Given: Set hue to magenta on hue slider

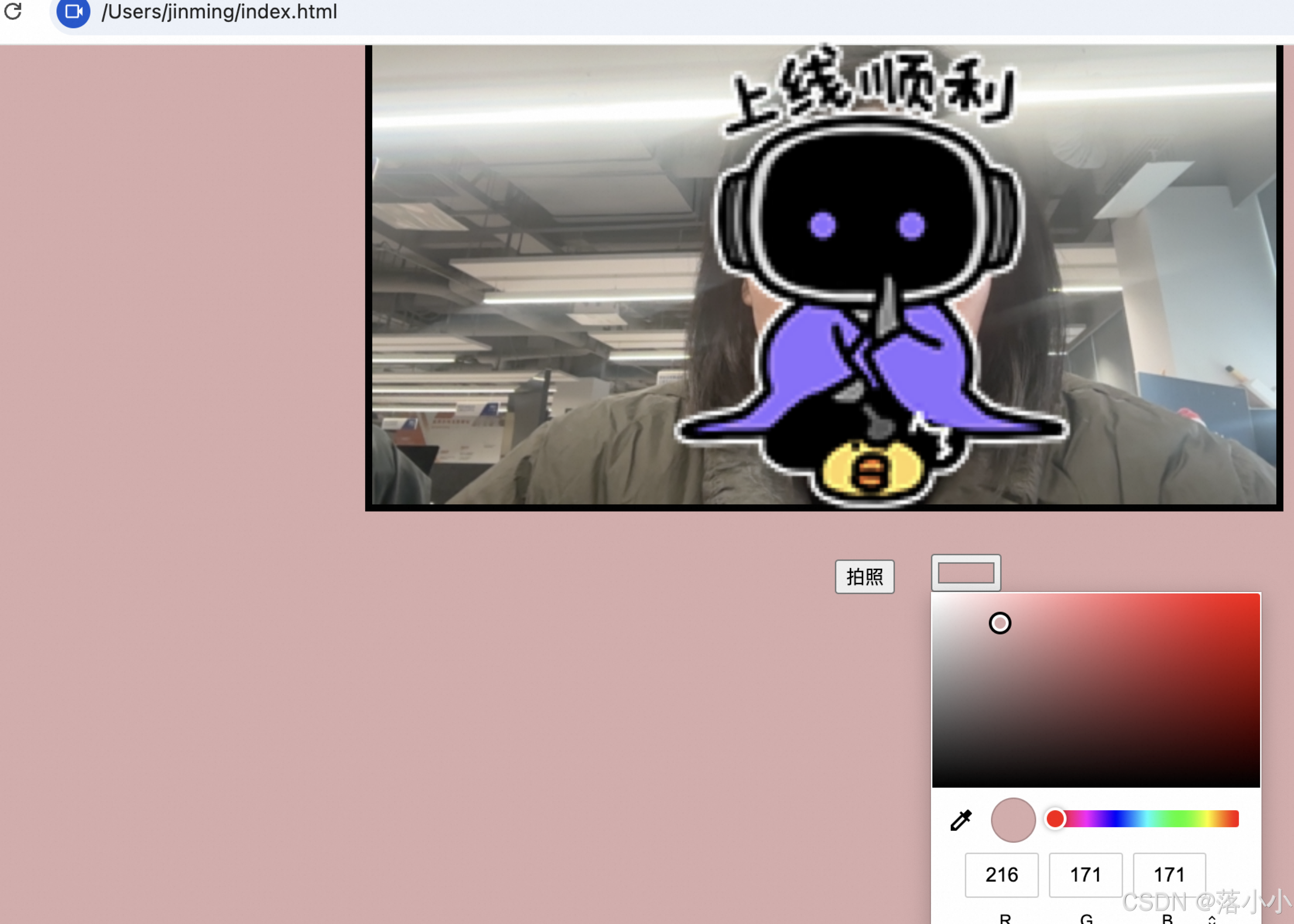Looking at the screenshot, I should (x=1086, y=819).
